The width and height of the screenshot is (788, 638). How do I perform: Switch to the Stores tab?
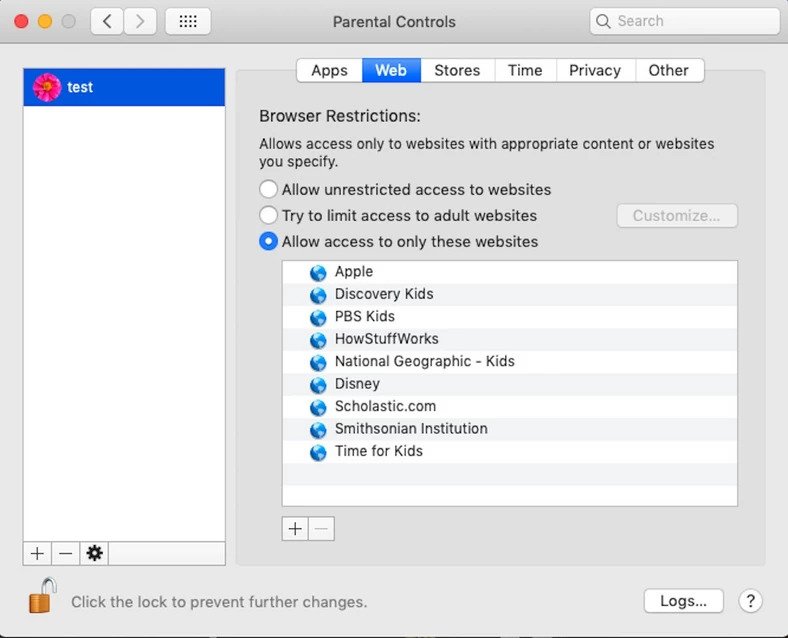457,70
